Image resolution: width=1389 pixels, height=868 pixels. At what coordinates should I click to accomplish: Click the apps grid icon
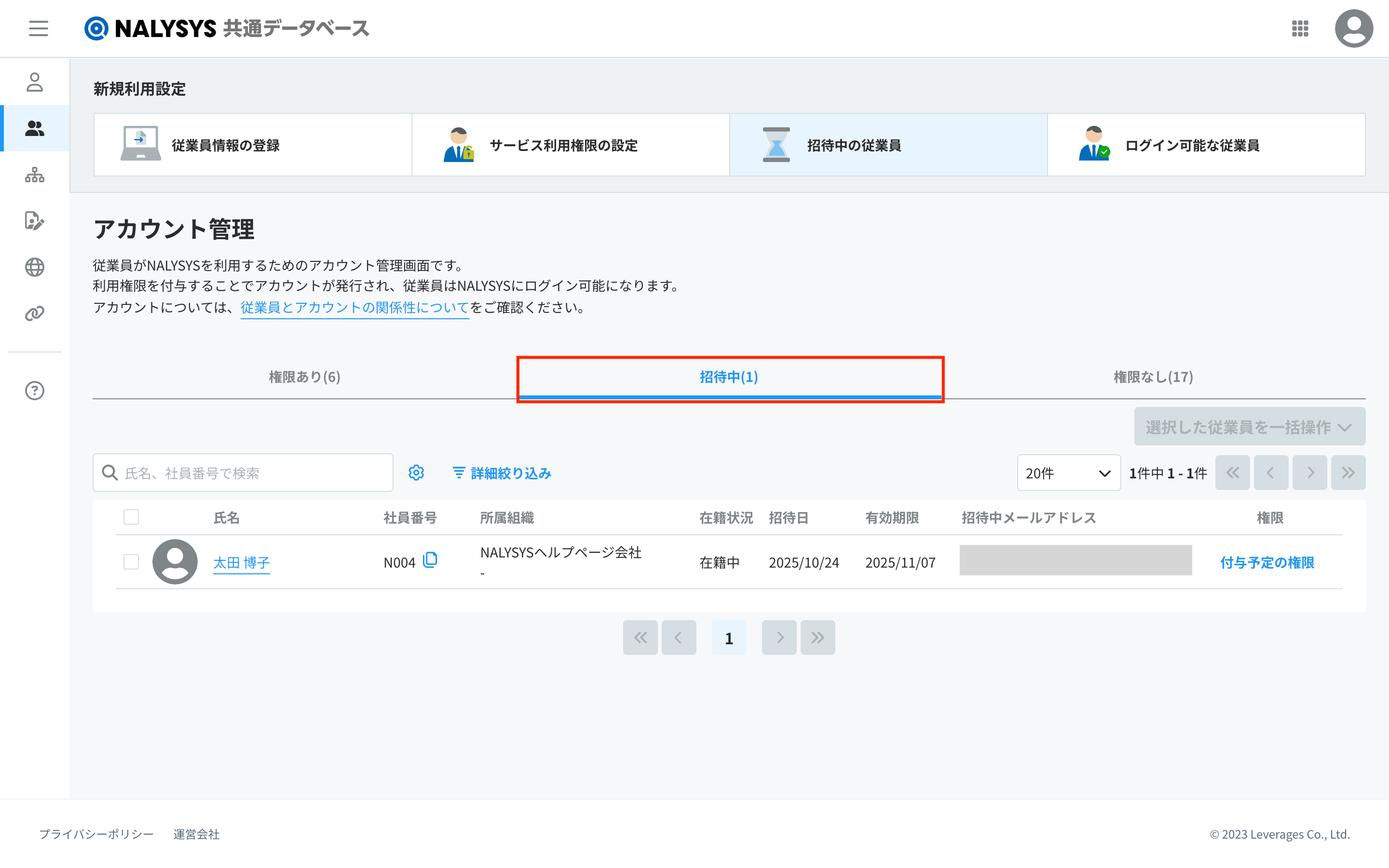[1299, 28]
